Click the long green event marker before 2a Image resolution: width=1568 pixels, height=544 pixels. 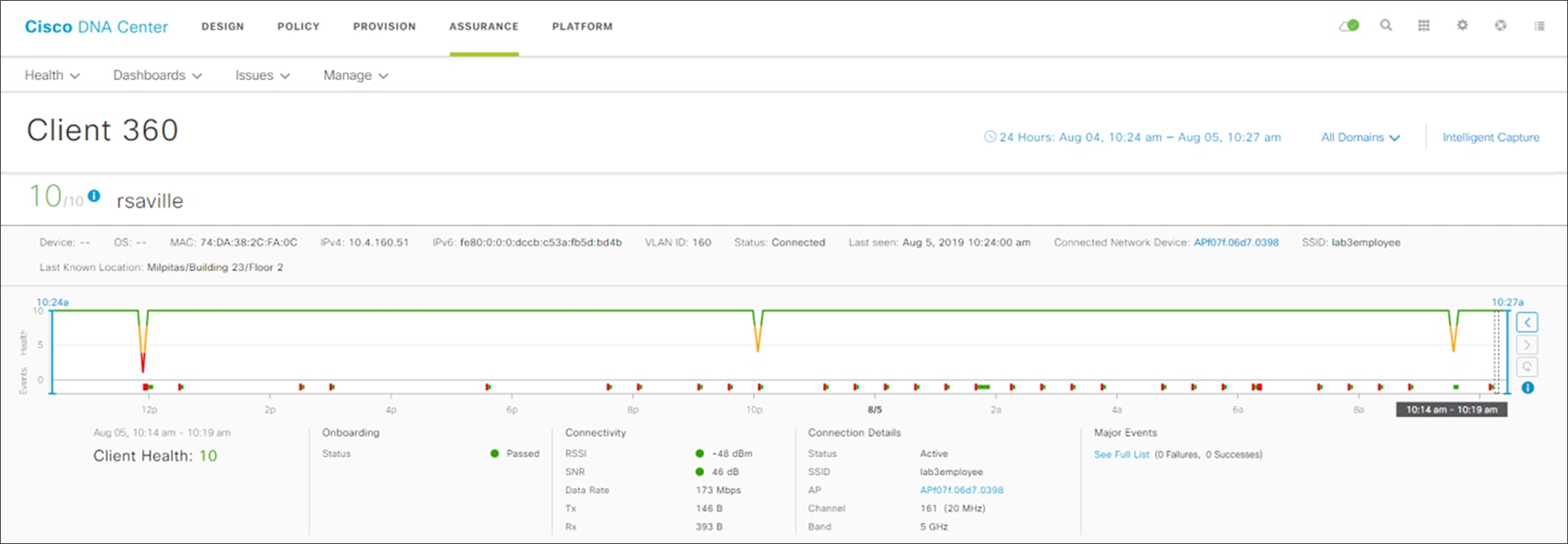(982, 388)
